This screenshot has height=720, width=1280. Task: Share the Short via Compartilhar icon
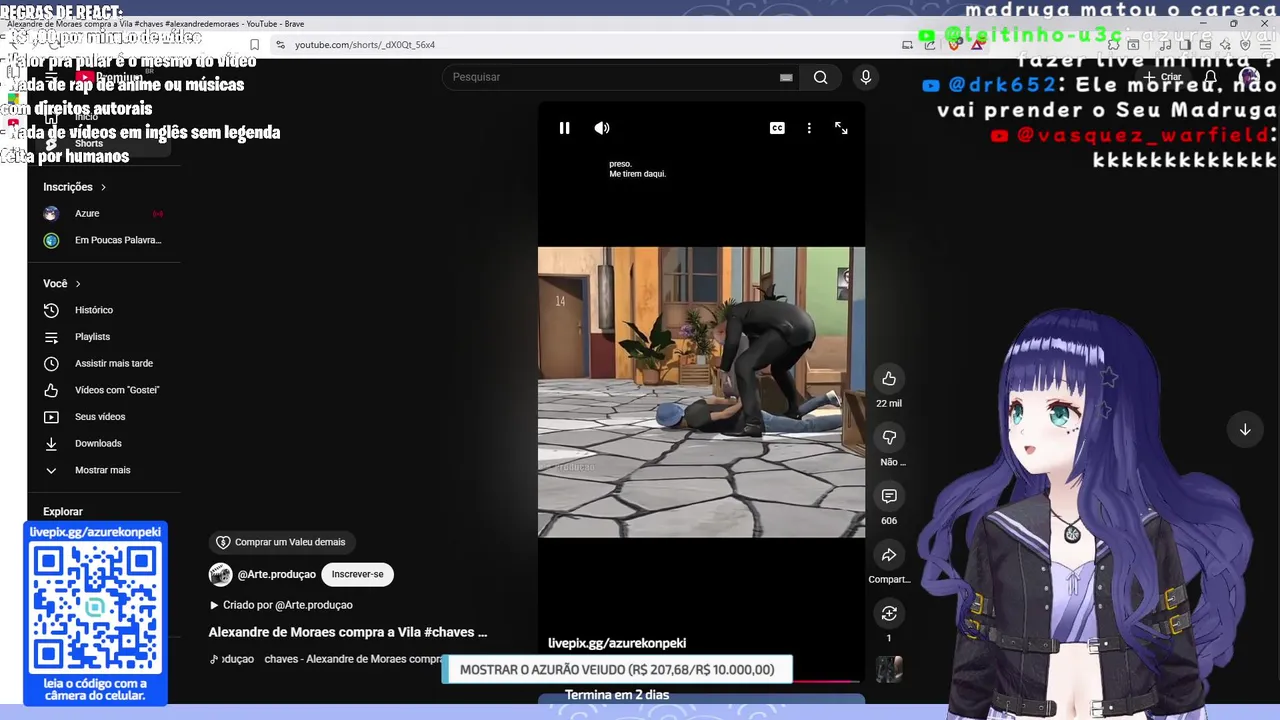point(889,555)
